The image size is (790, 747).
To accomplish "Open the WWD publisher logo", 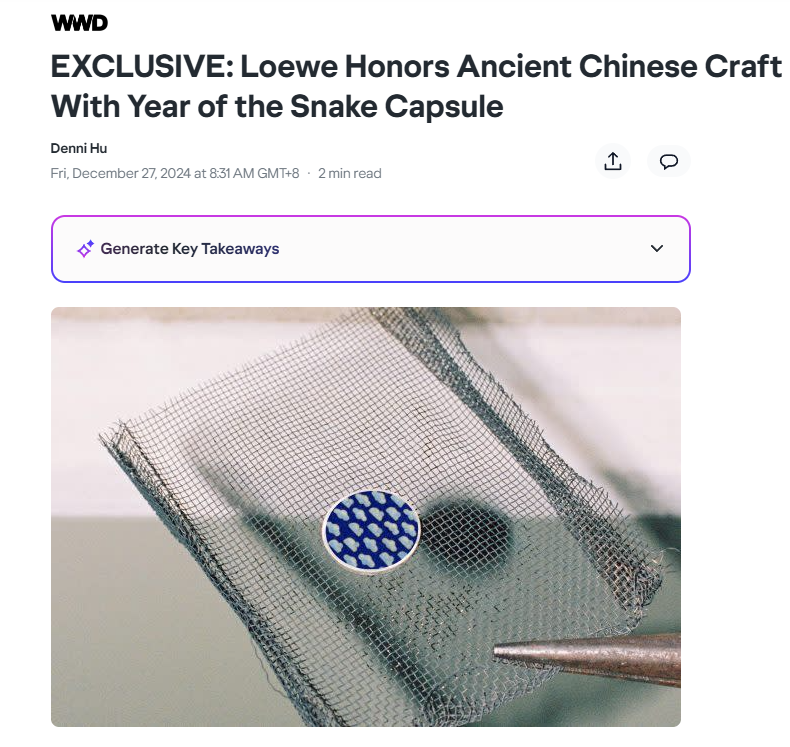I will (79, 23).
